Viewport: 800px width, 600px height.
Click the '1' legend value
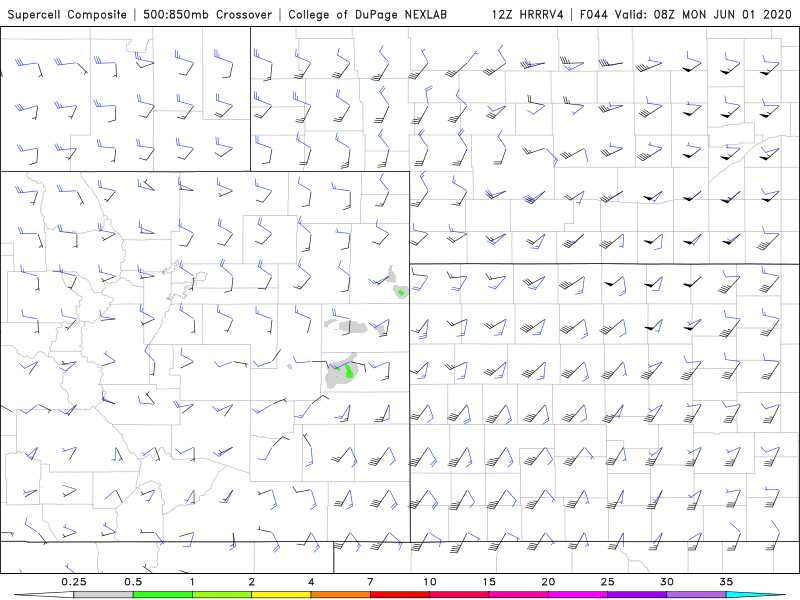coord(192,582)
